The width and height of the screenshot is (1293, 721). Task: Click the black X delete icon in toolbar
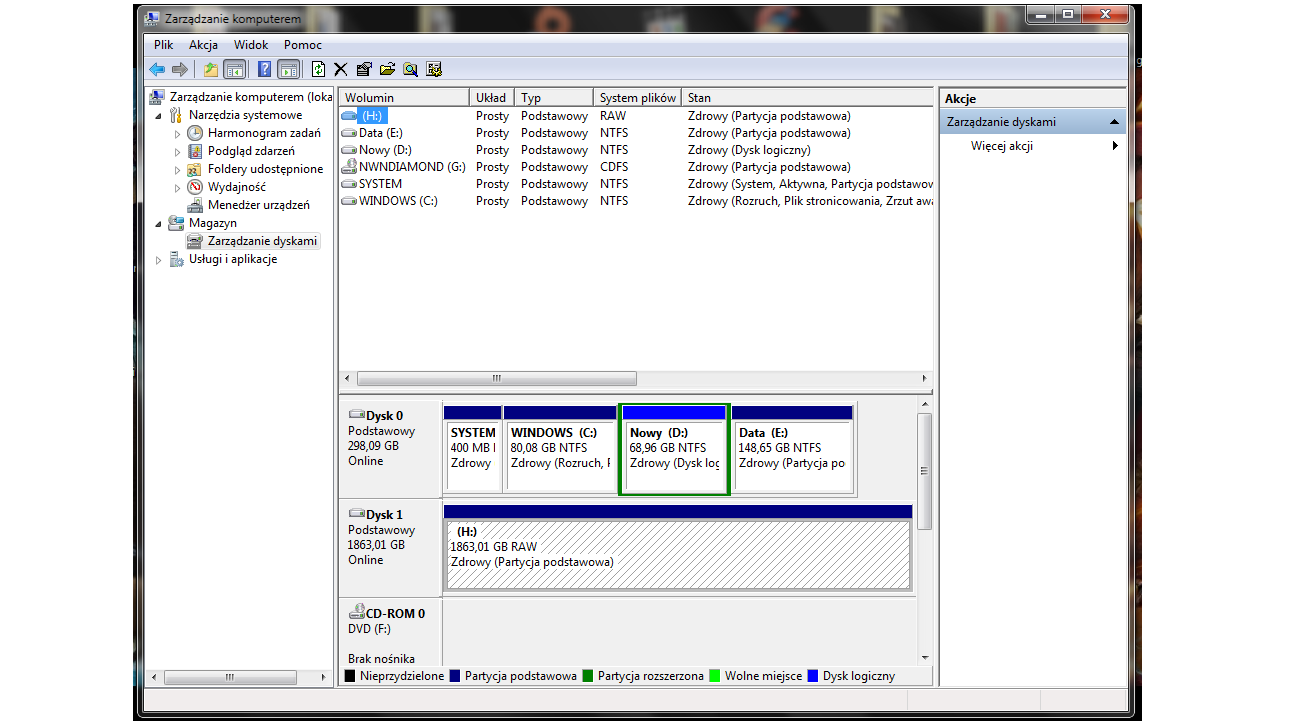[x=341, y=69]
